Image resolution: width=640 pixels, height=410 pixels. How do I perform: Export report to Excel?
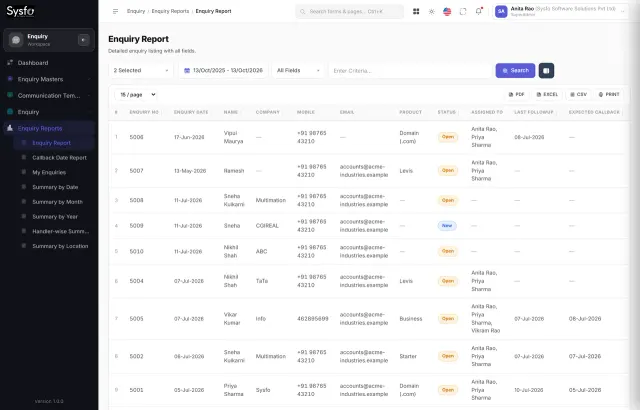click(x=547, y=94)
